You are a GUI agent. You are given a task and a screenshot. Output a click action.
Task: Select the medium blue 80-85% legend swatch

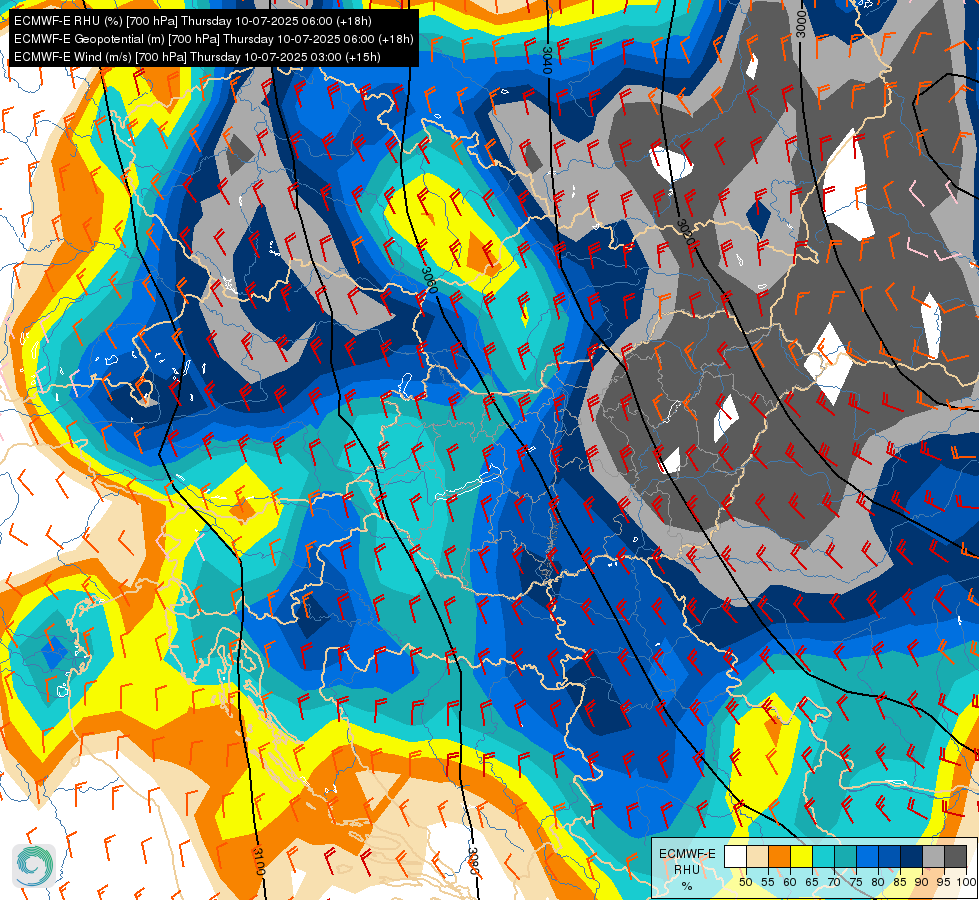tap(890, 856)
